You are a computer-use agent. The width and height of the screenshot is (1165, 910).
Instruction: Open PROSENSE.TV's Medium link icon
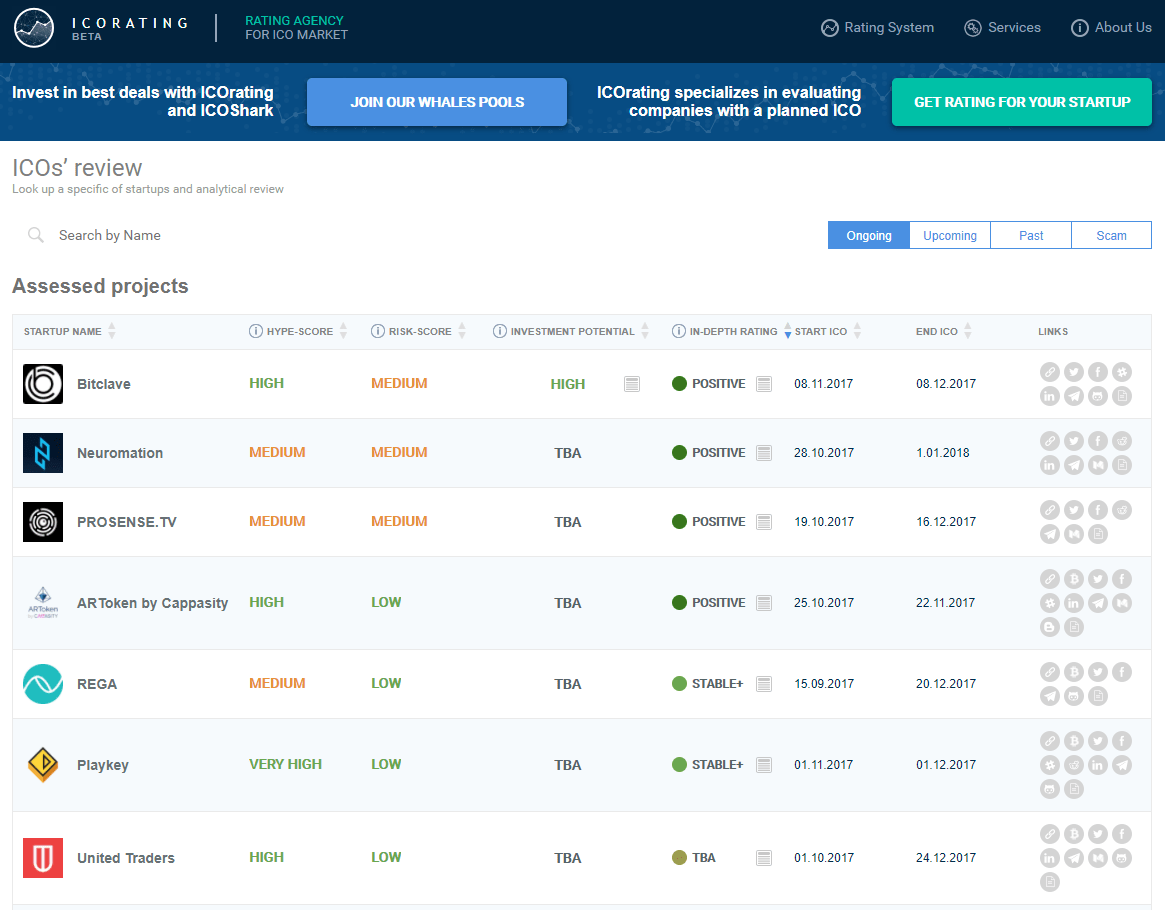coord(1074,534)
